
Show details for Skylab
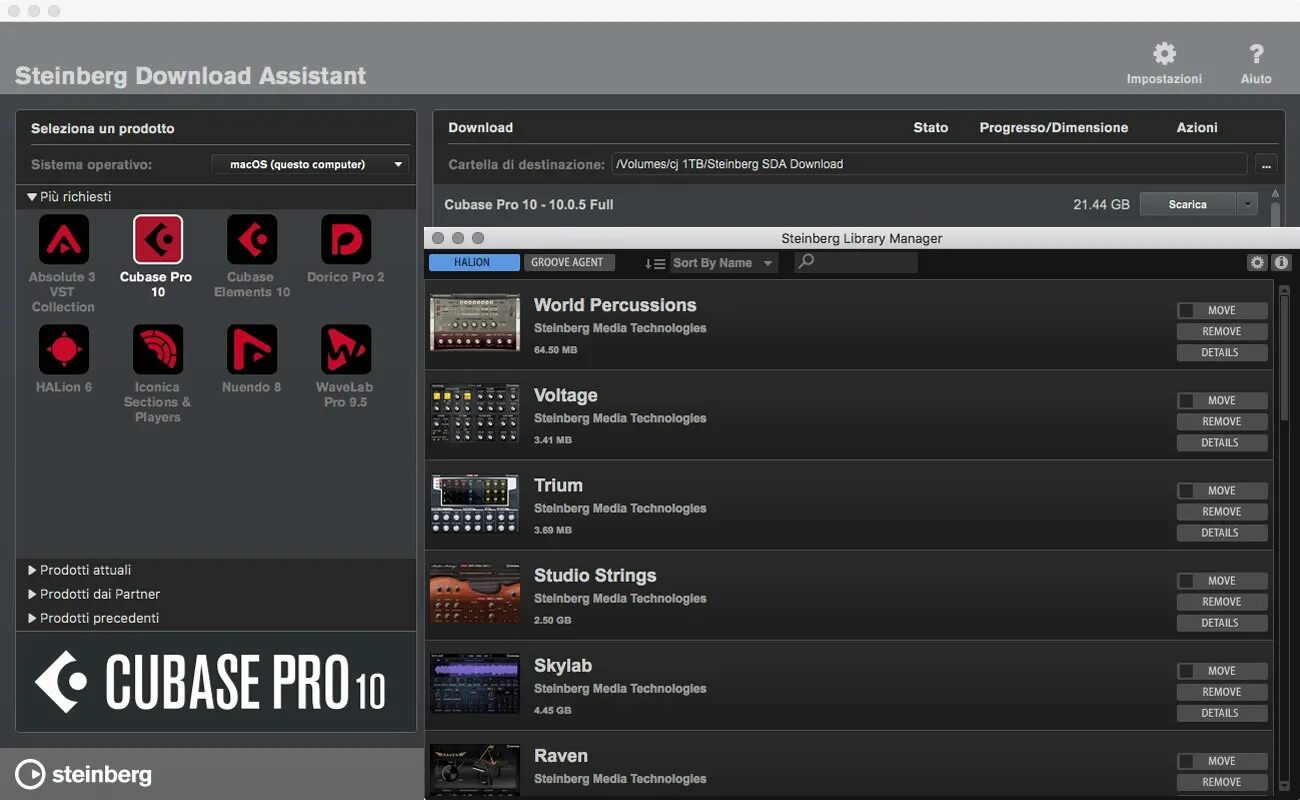(x=1222, y=712)
